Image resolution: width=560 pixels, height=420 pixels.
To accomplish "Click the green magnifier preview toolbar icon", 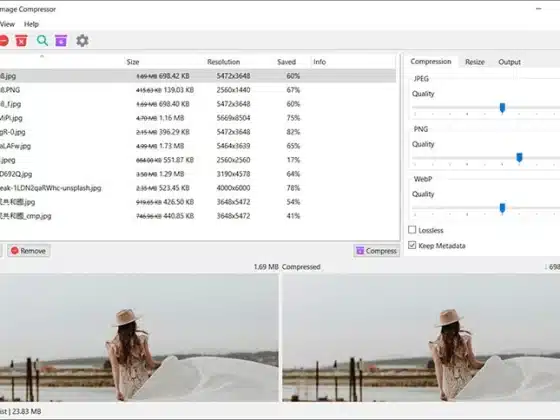I will pos(42,41).
